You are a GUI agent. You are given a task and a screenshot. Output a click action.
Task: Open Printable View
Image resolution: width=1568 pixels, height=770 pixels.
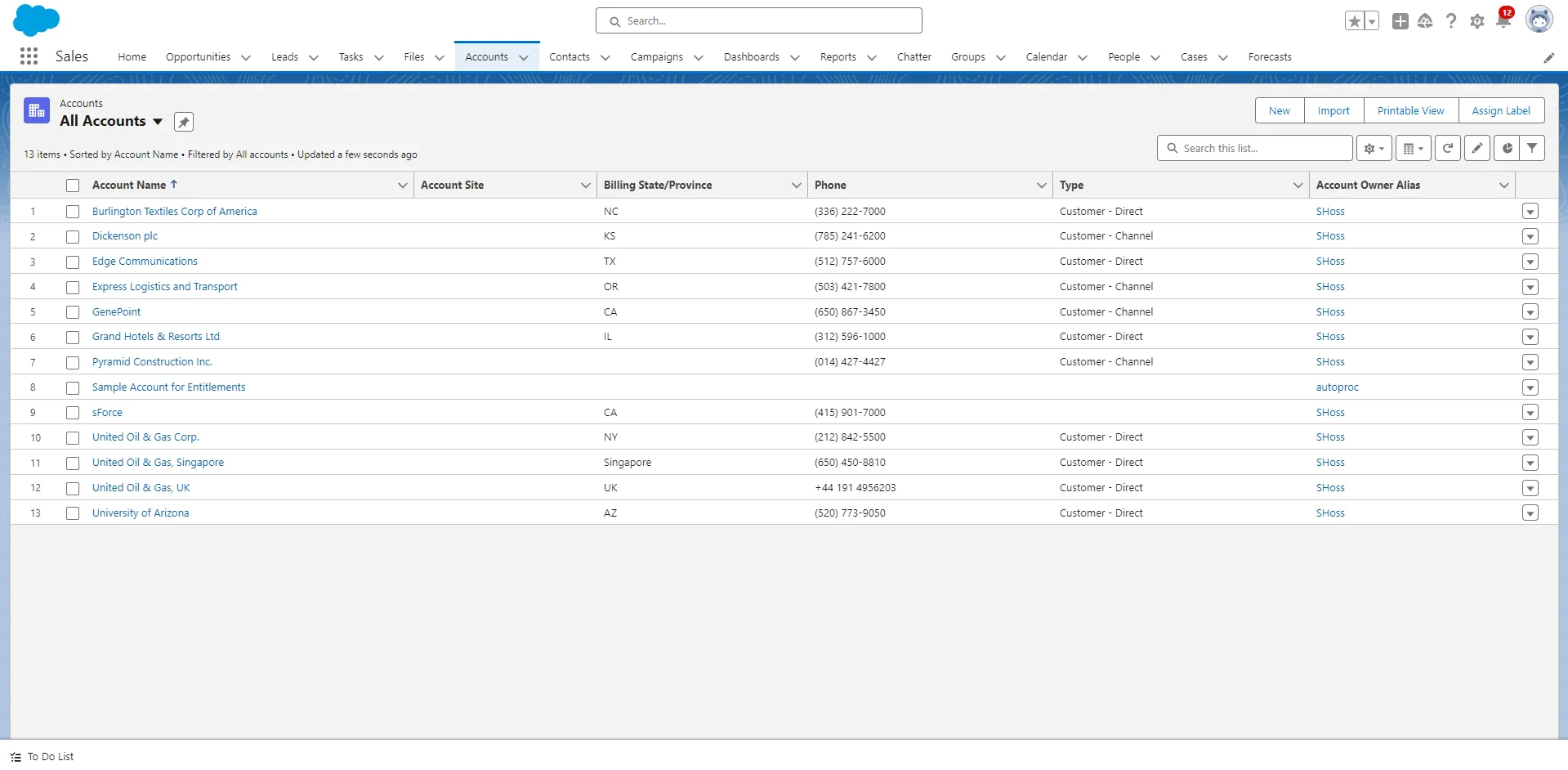coord(1410,110)
